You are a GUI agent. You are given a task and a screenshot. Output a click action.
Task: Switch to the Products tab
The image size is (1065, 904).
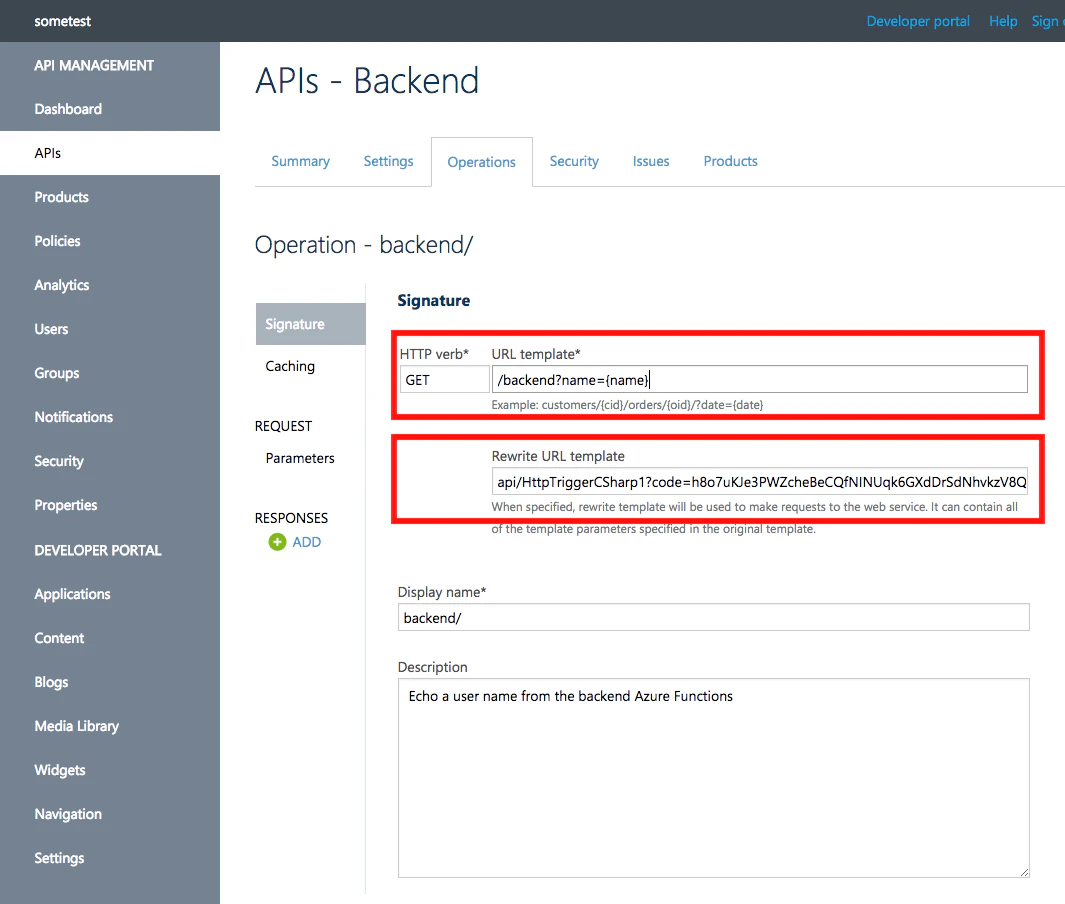730,162
